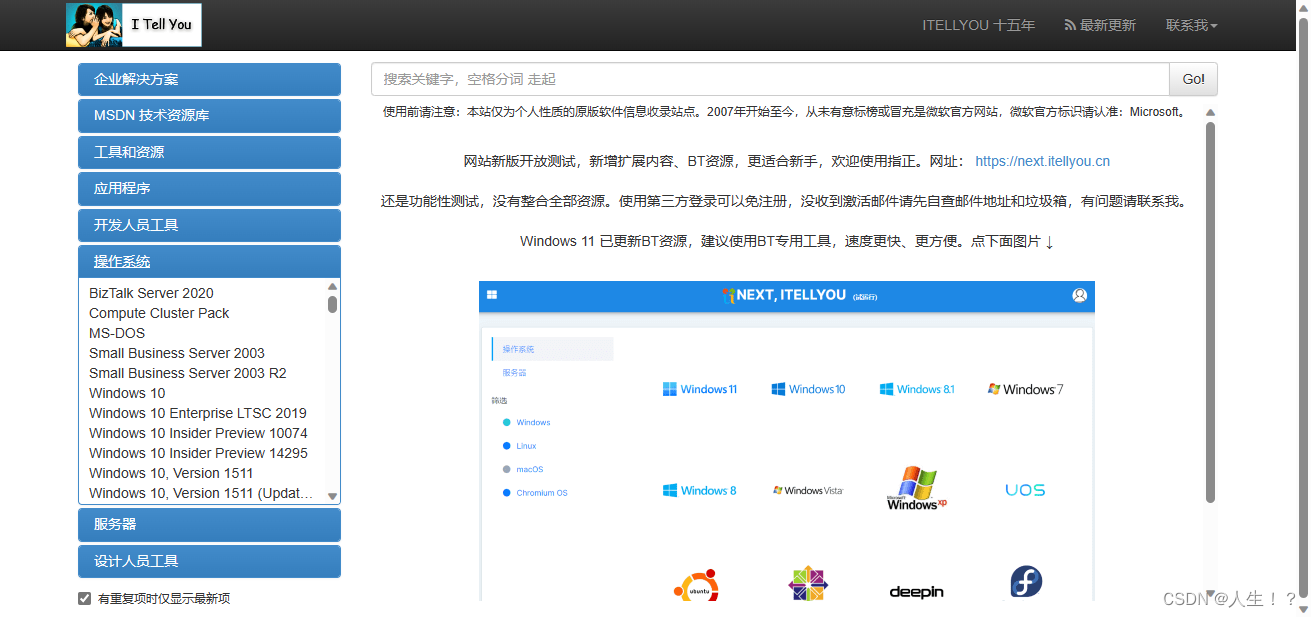Click the OS list scrollbar thumb

(x=333, y=304)
